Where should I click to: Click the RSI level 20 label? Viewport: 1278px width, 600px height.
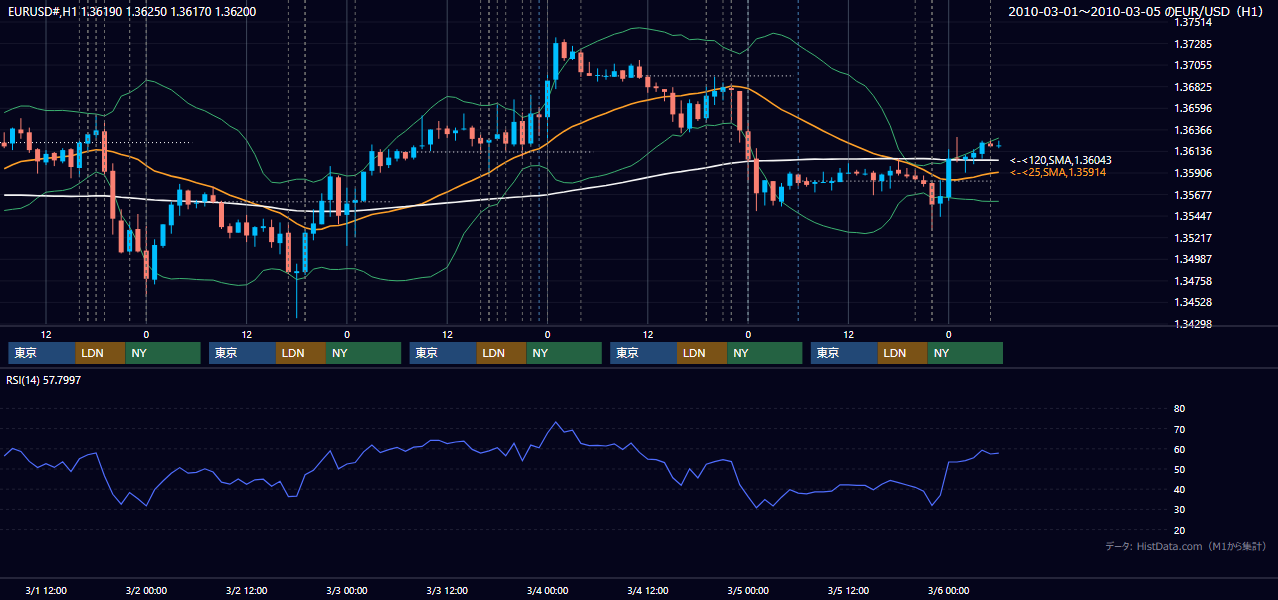(1180, 531)
